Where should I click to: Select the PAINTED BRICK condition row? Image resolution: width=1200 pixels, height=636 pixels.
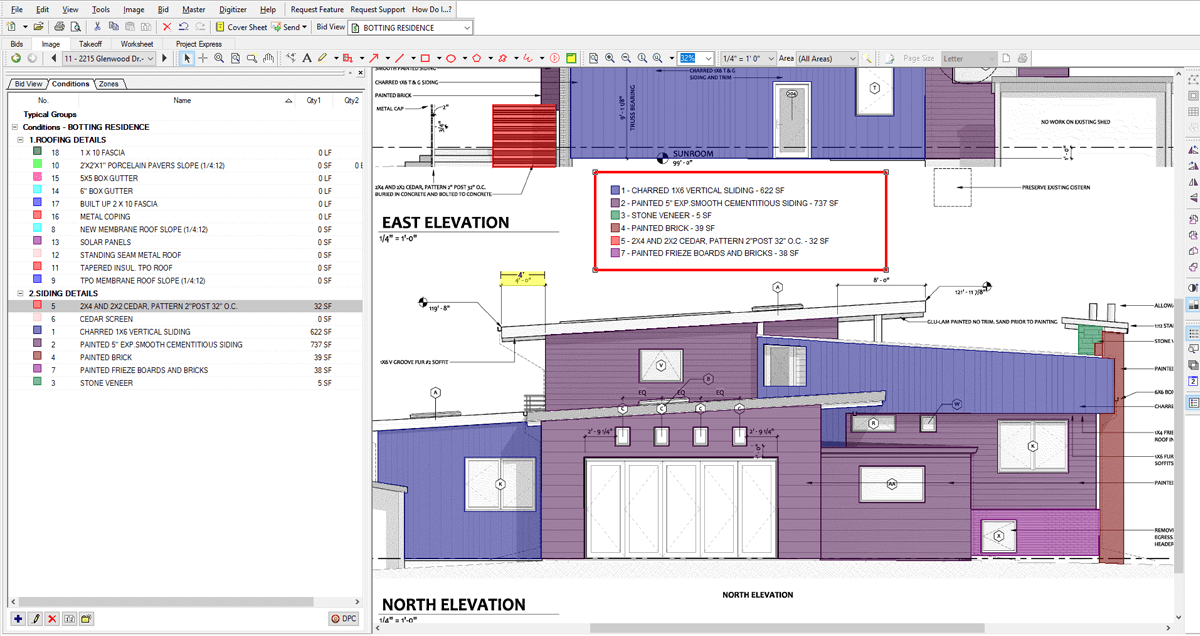point(106,357)
